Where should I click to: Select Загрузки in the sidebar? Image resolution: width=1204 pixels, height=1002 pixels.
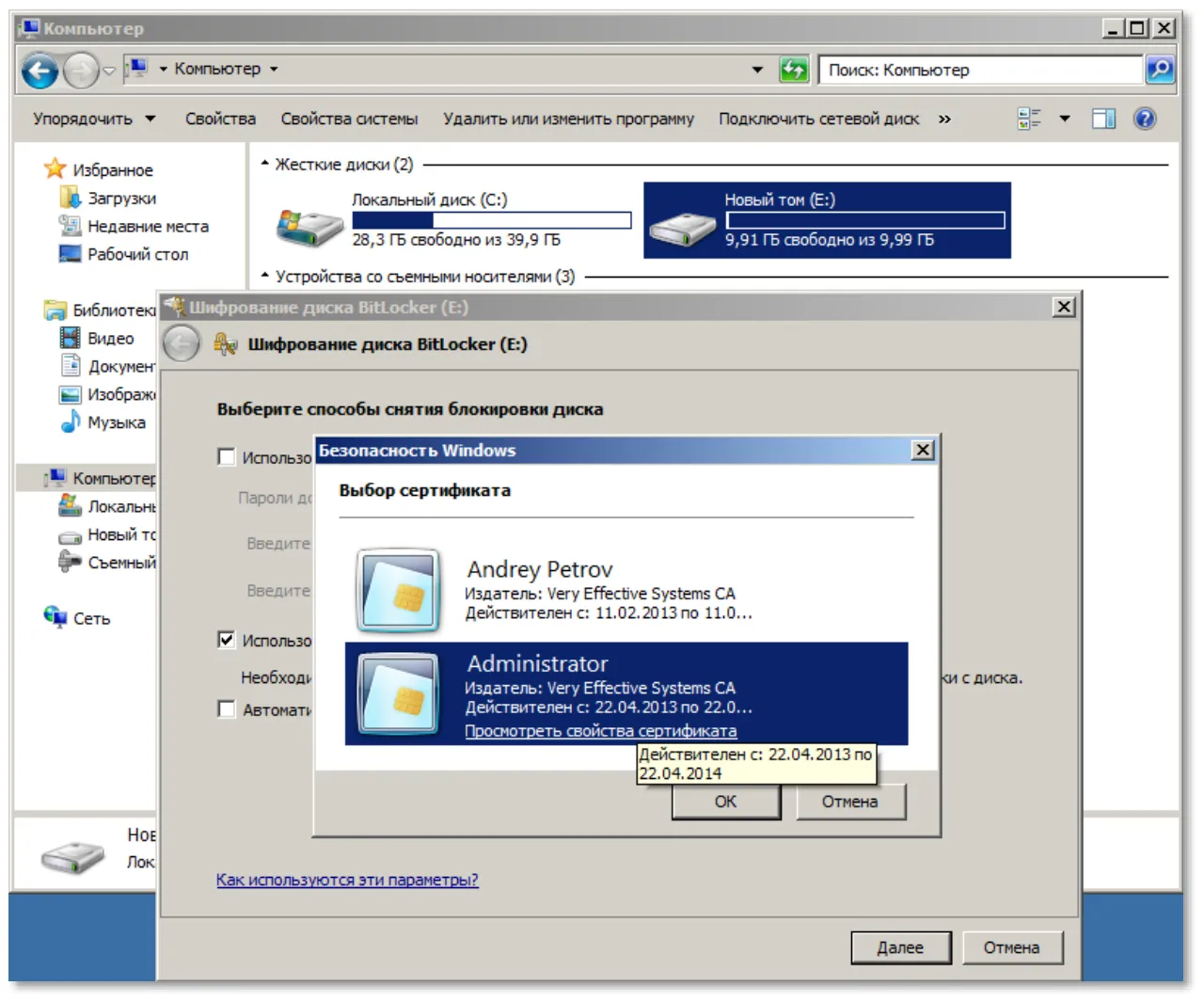[122, 199]
